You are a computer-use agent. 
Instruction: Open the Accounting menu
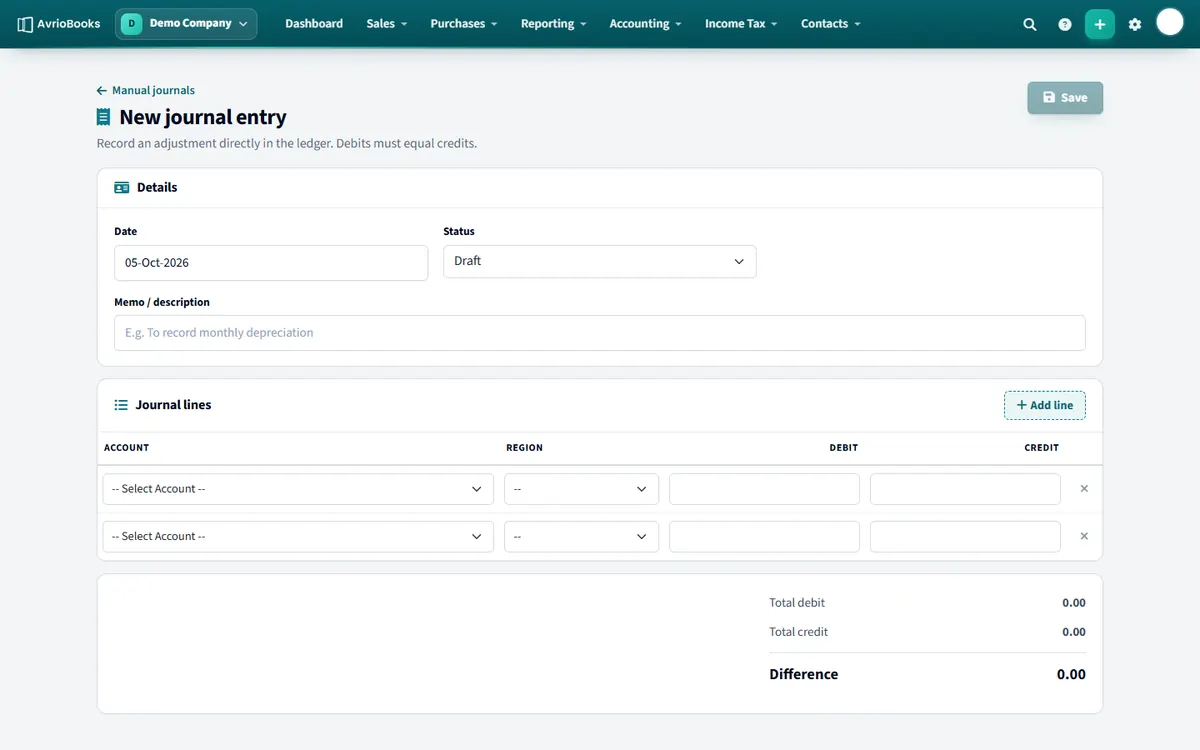click(646, 24)
